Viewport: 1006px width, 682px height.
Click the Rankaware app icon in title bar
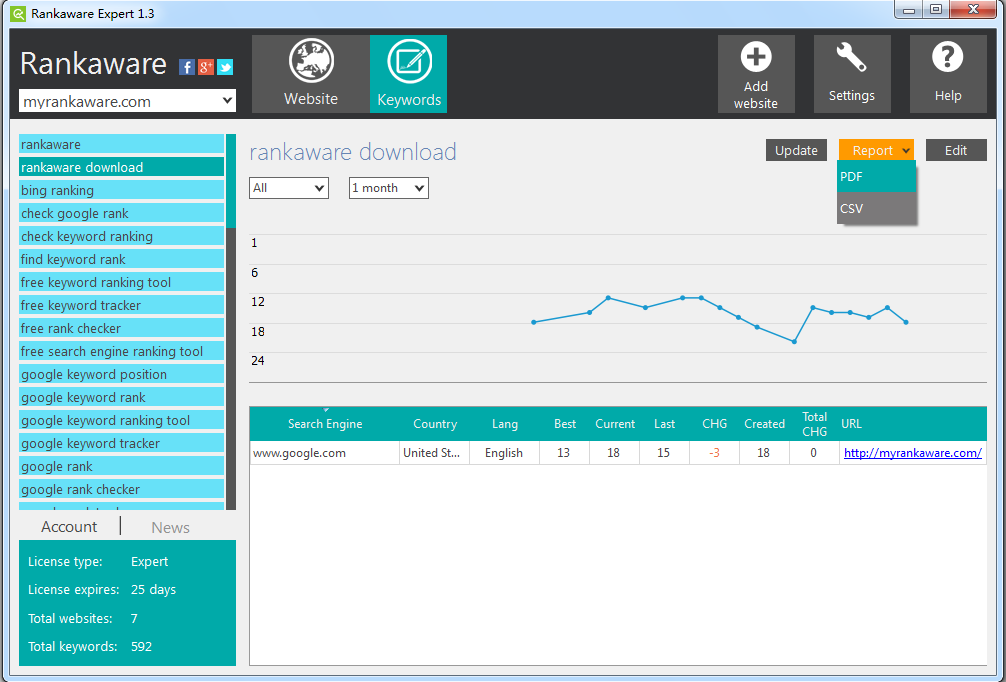coord(18,13)
